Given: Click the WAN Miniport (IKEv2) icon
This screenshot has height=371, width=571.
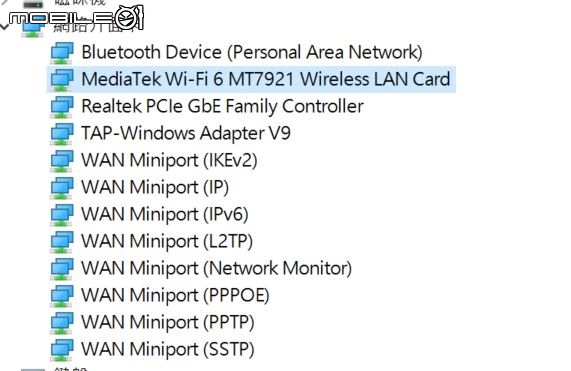Looking at the screenshot, I should click(62, 160).
